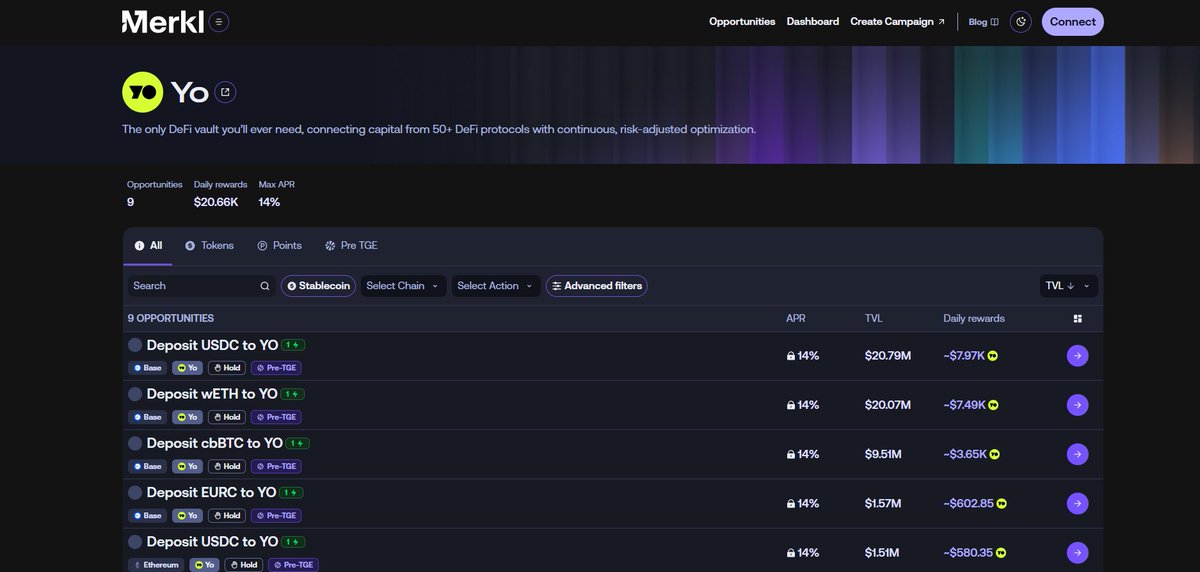Click YO token icon next to ~$3.65K
The height and width of the screenshot is (572, 1200).
point(994,454)
